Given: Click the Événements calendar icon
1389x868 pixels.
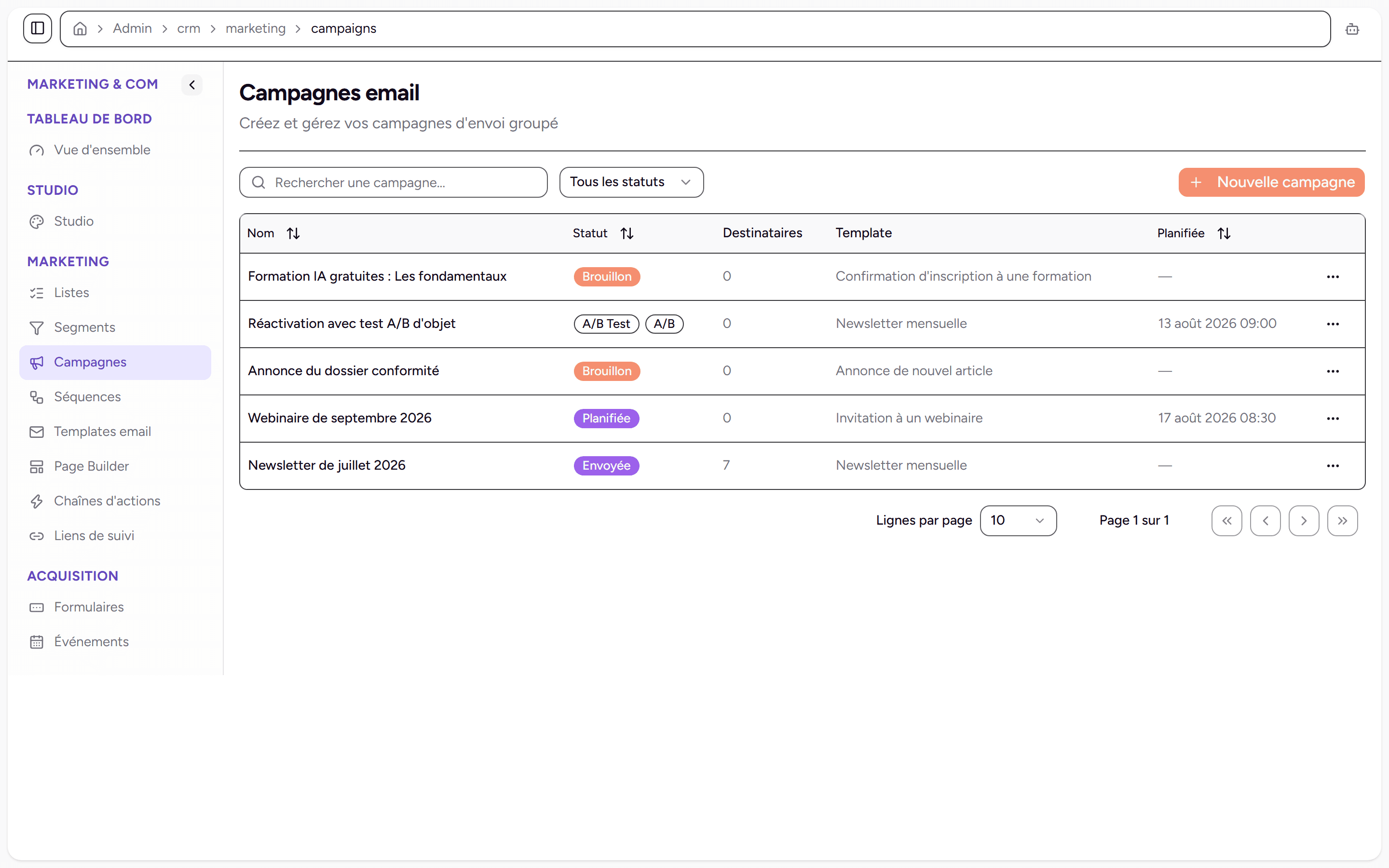Looking at the screenshot, I should pyautogui.click(x=37, y=642).
